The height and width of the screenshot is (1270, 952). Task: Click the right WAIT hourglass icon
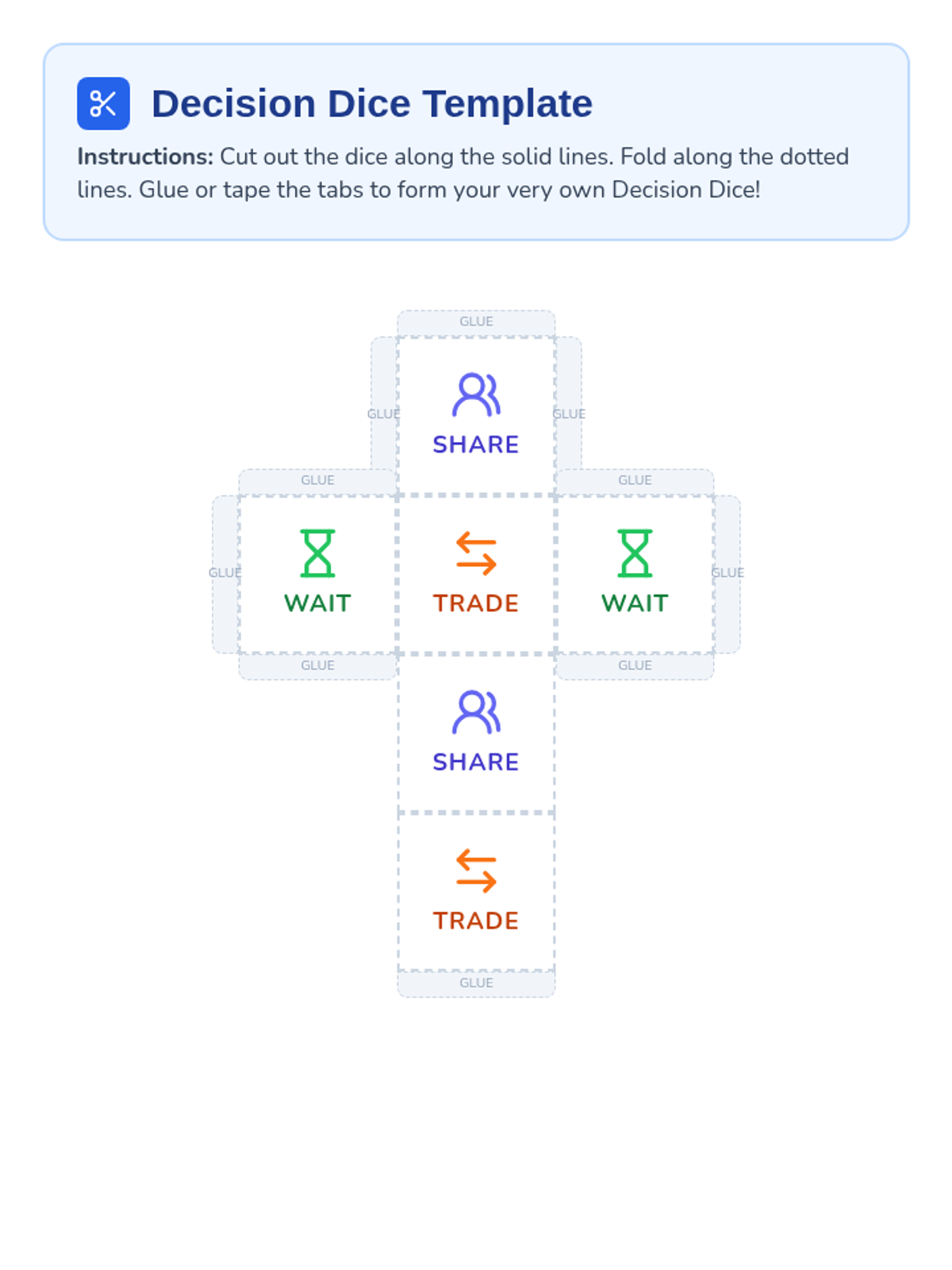pos(635,553)
